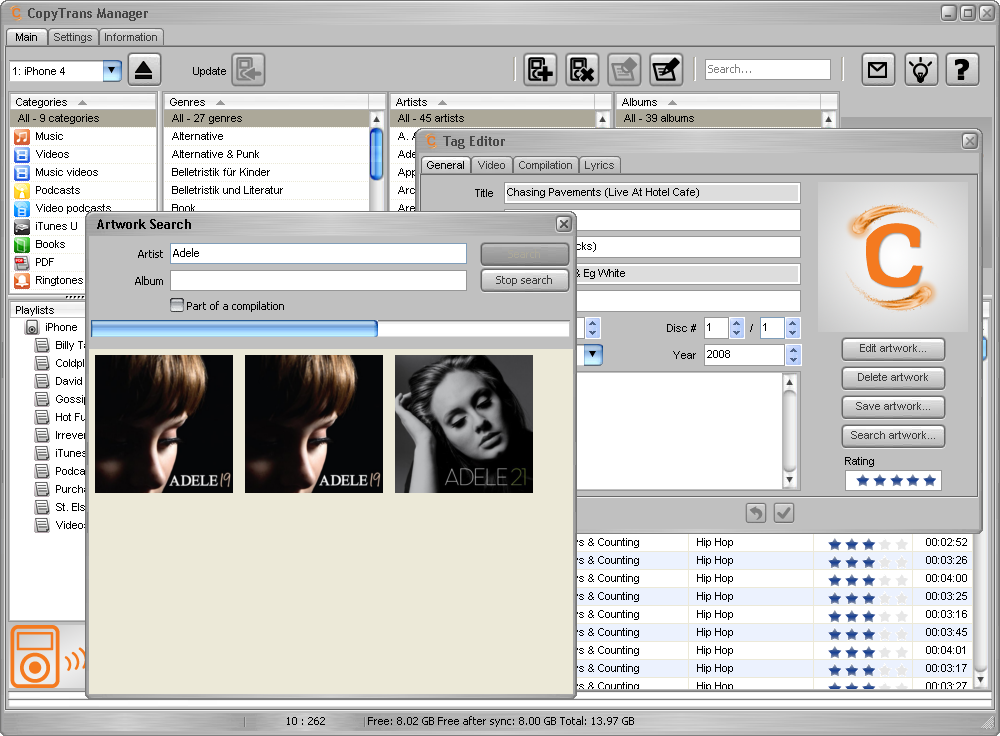Click the Update sync icon button

click(248, 70)
